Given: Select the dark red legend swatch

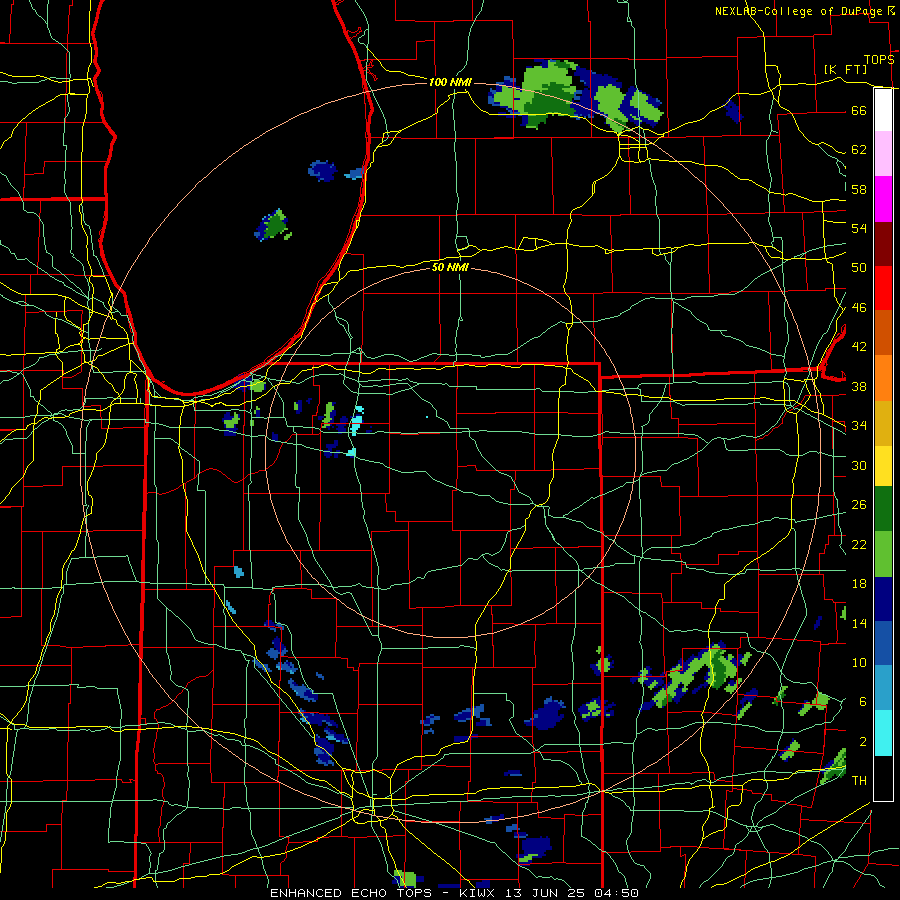Looking at the screenshot, I should 883,243.
